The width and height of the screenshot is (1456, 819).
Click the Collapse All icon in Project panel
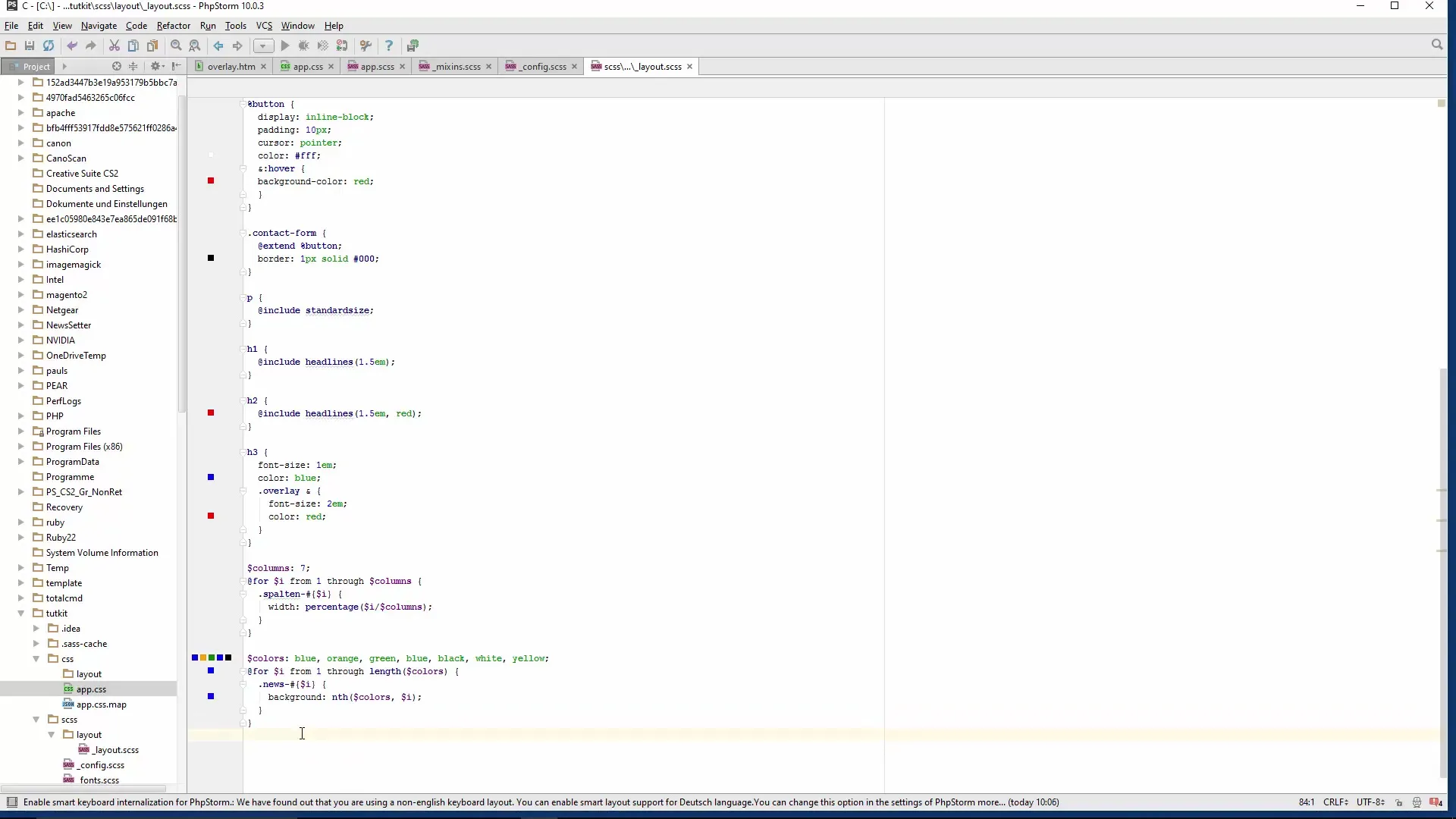click(x=133, y=66)
